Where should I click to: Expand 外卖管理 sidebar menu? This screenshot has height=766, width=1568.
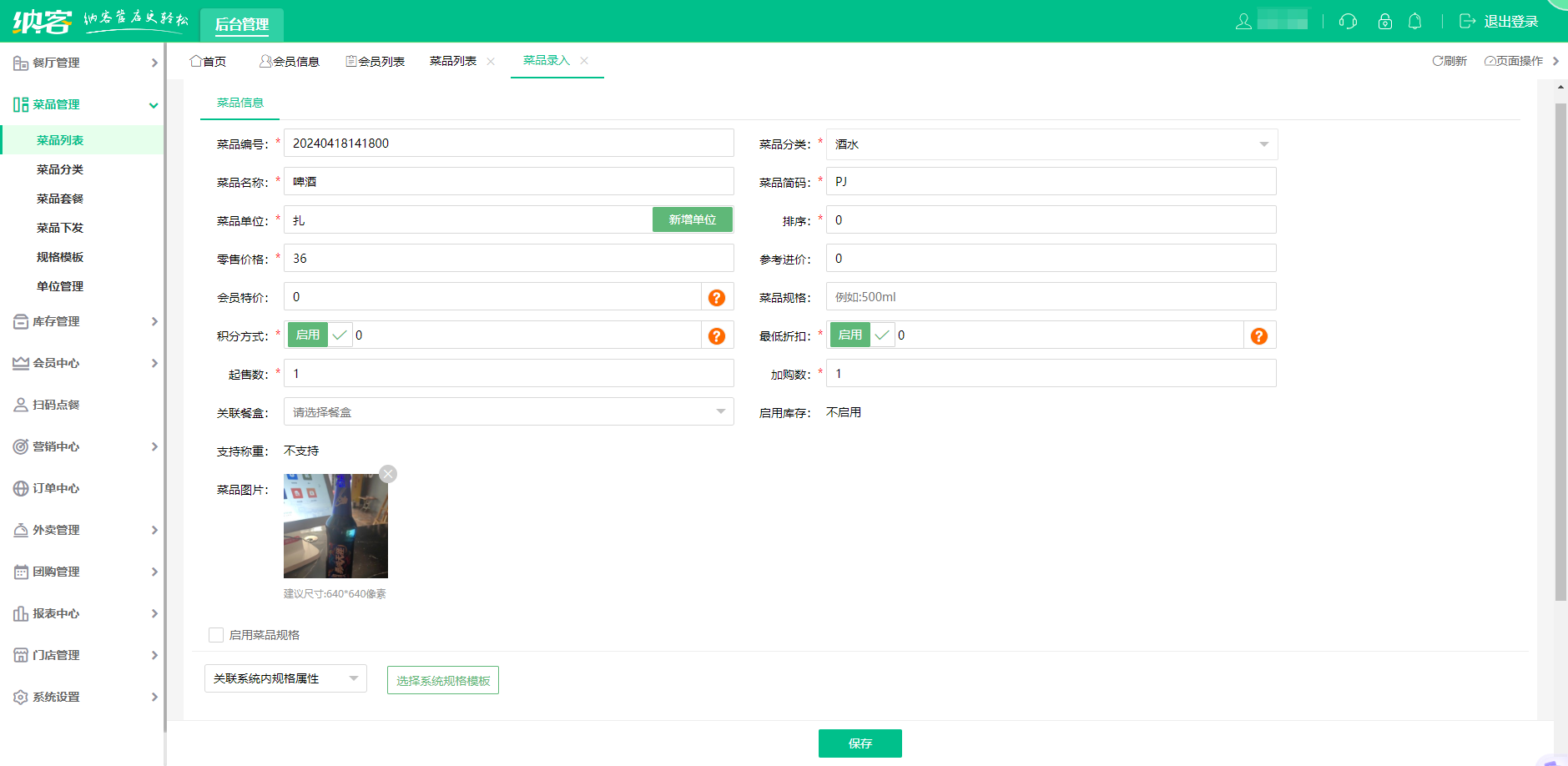click(x=82, y=530)
